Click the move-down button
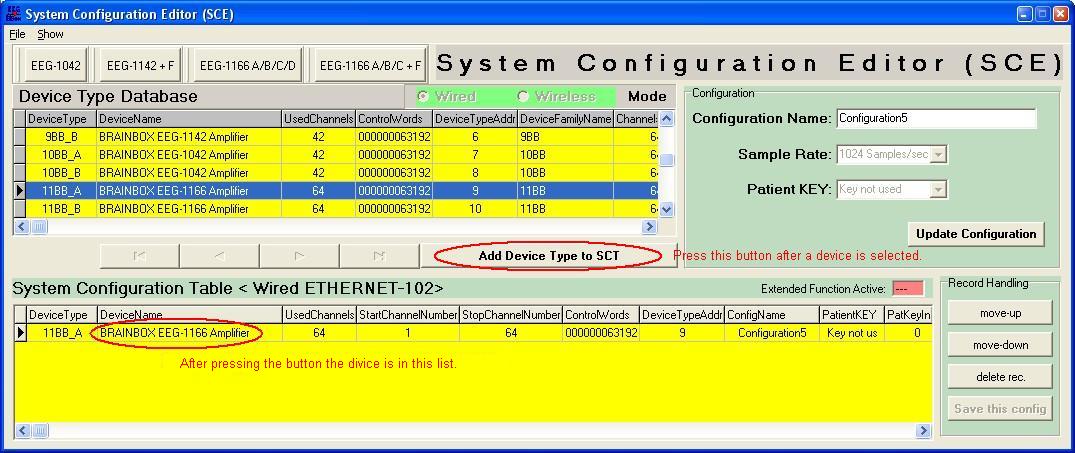Image resolution: width=1075 pixels, height=453 pixels. click(x=1000, y=345)
